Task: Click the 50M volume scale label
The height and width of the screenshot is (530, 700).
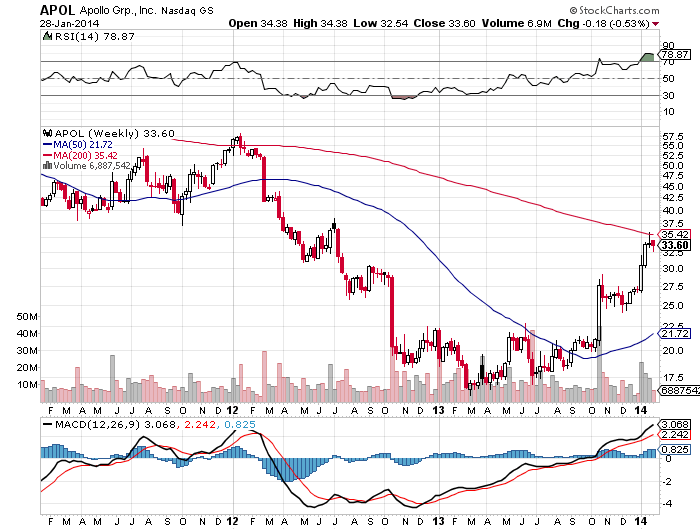Action: [x=27, y=317]
